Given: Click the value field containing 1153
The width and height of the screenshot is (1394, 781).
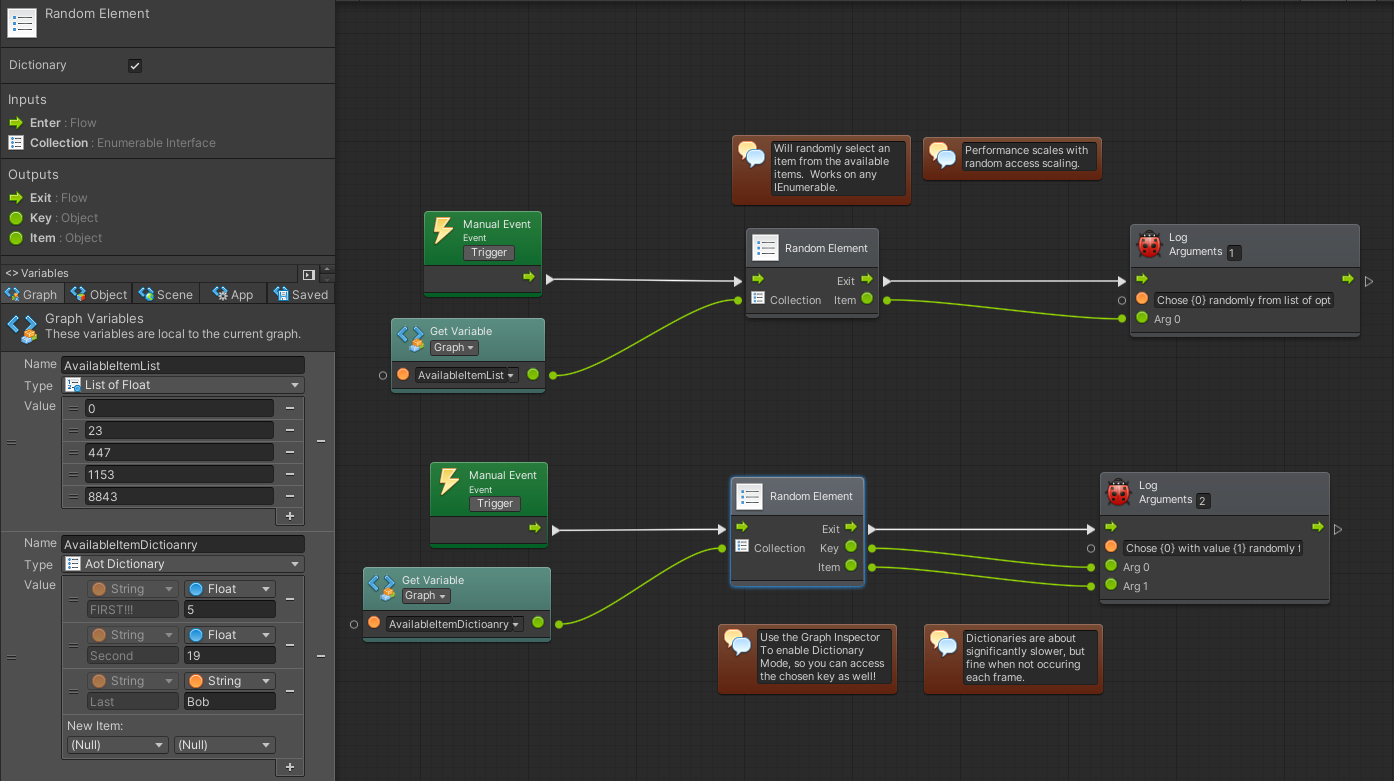Looking at the screenshot, I should pos(179,474).
